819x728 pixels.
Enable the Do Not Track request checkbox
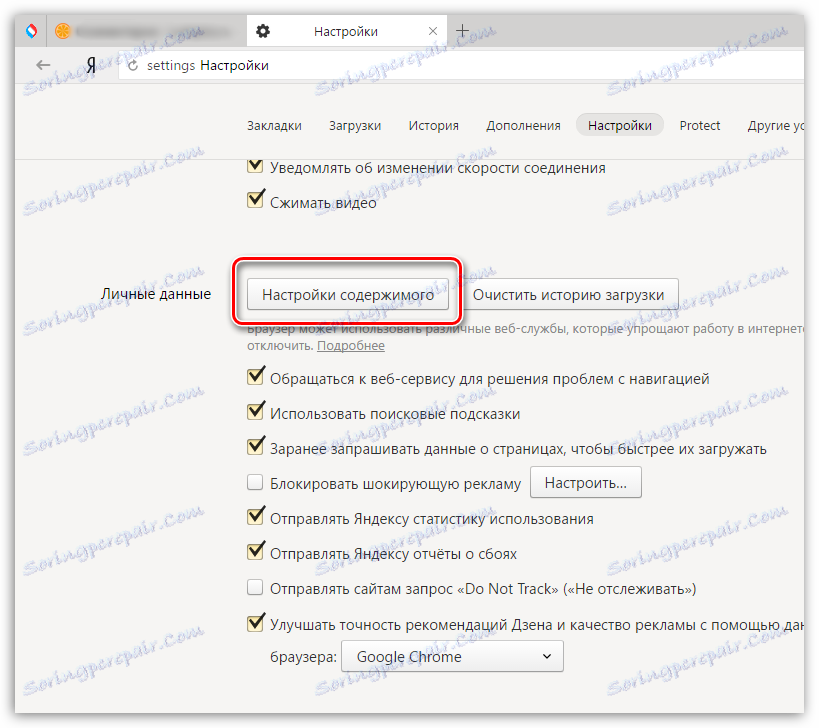pyautogui.click(x=255, y=588)
